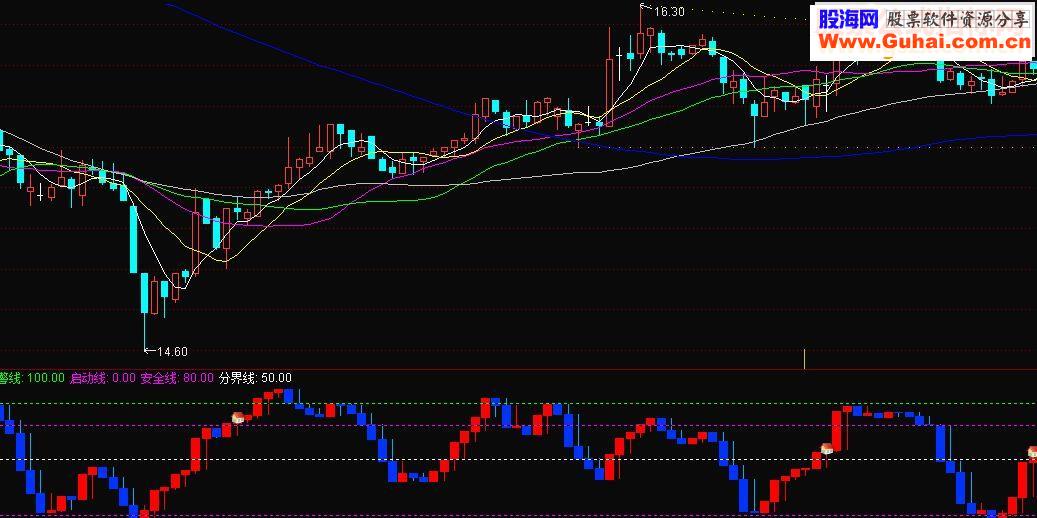Click the 股海网 logo in the watermark
The height and width of the screenshot is (518, 1037).
pyautogui.click(x=848, y=20)
